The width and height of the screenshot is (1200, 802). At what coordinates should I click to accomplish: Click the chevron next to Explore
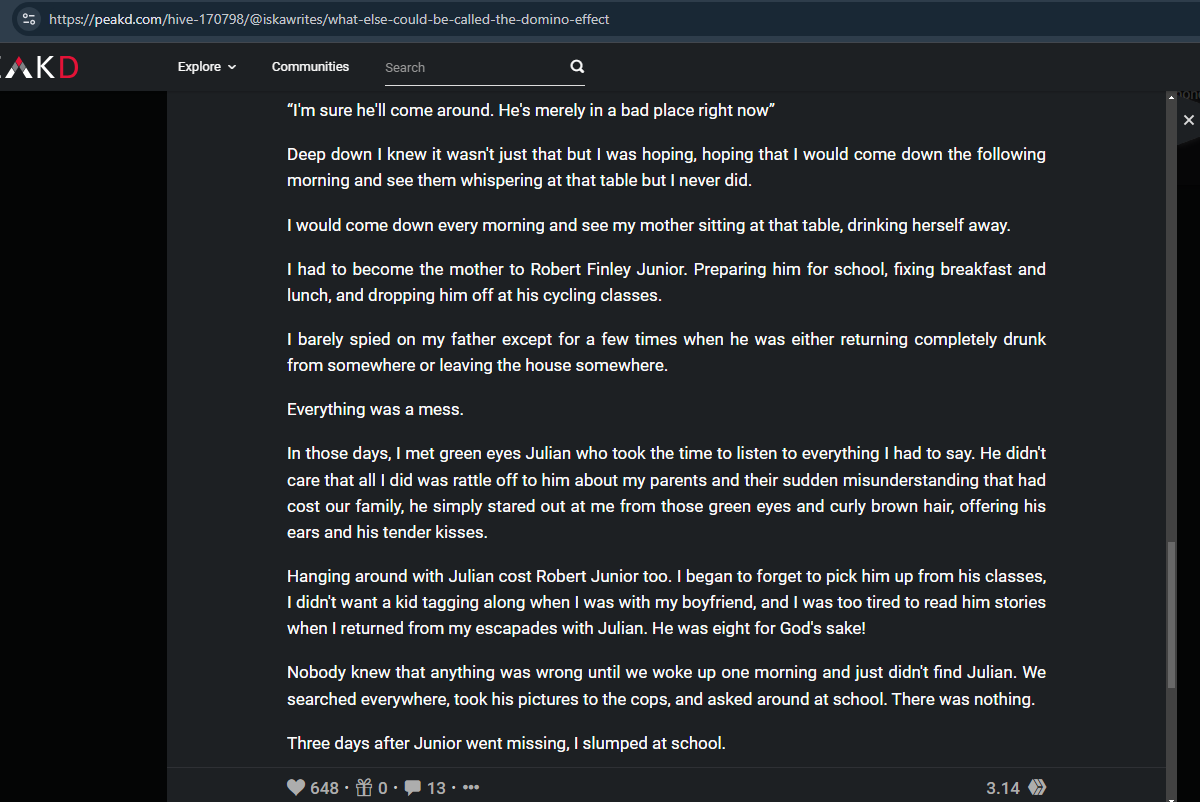point(232,67)
